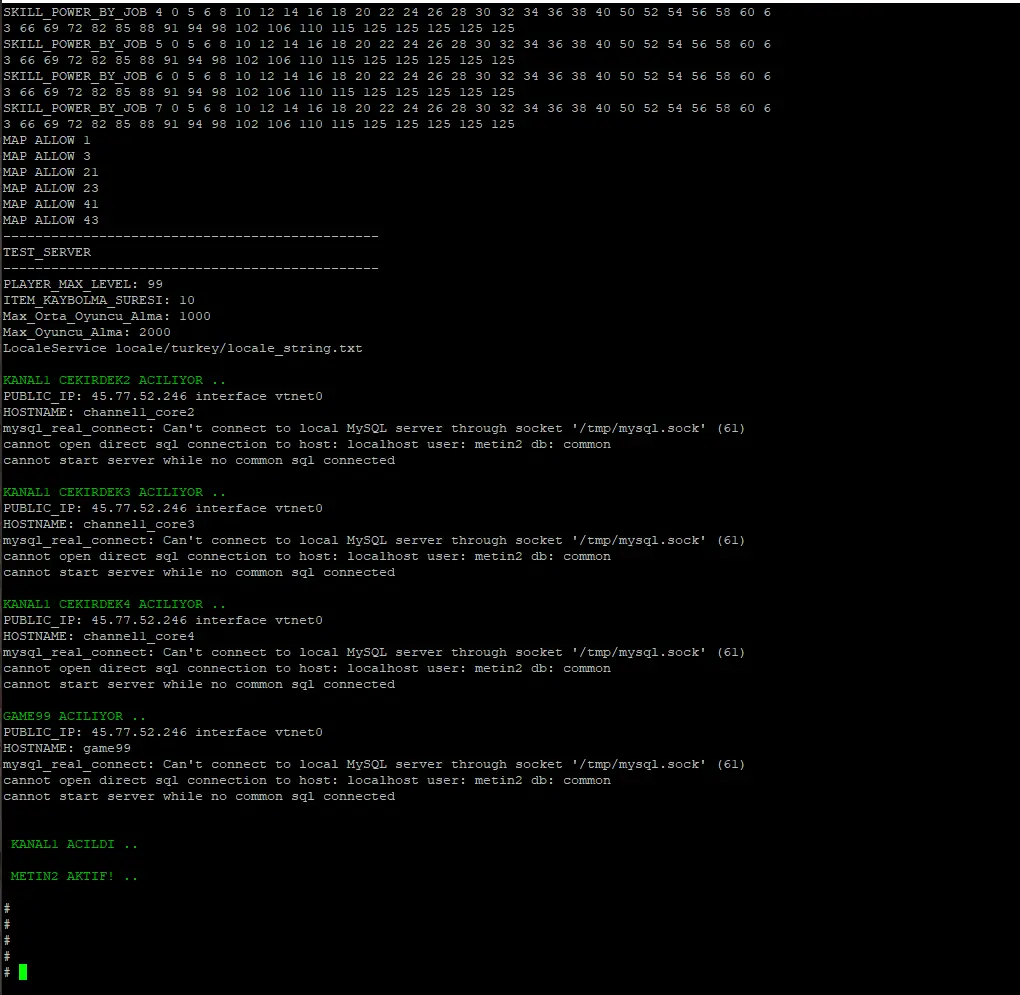Screen dimensions: 1020x995
Task: Click the 'MAP ALLOW 1' line
Action: tap(47, 140)
